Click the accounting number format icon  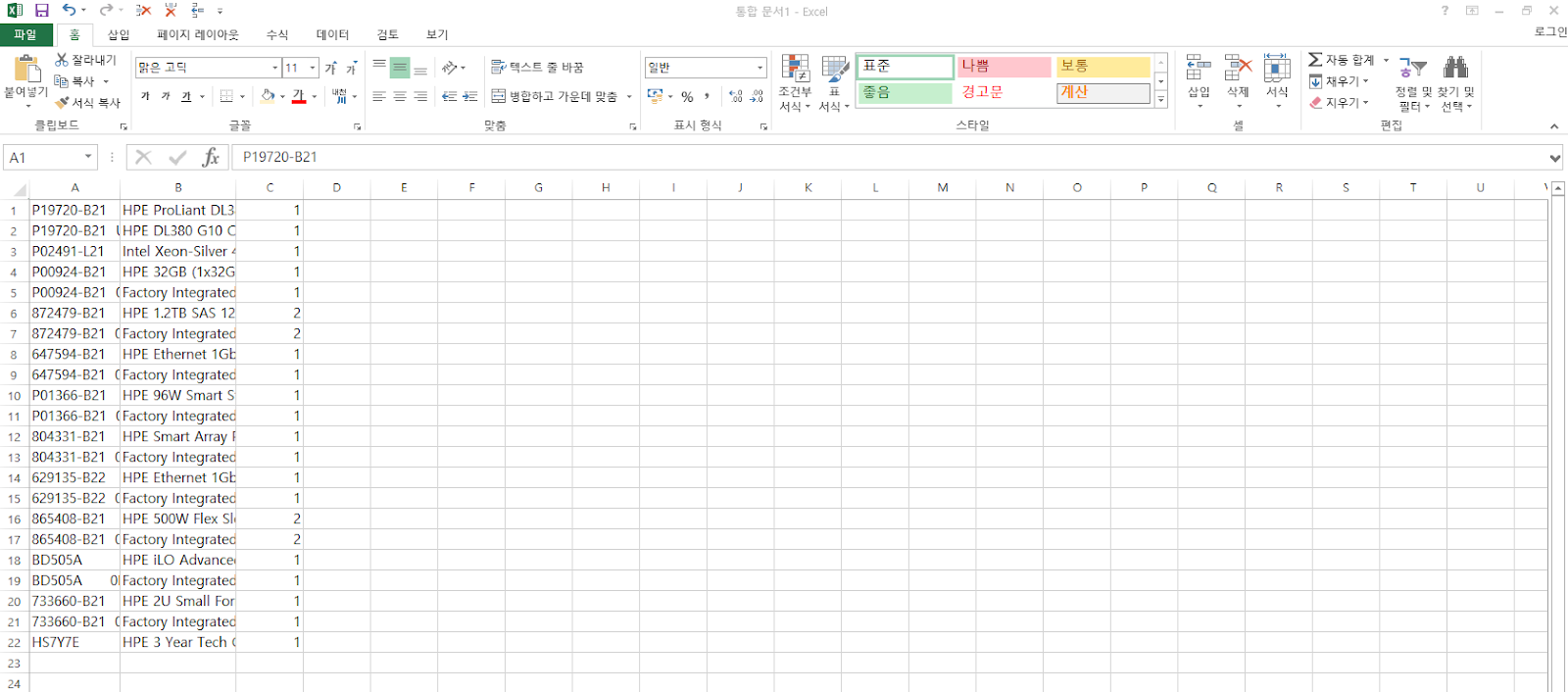(655, 96)
